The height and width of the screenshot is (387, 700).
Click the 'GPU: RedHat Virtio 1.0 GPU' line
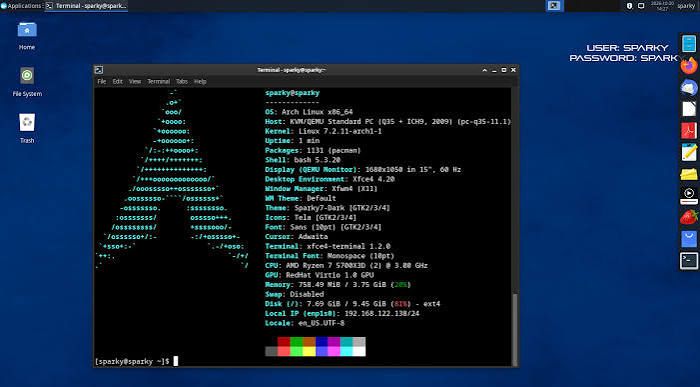point(319,275)
